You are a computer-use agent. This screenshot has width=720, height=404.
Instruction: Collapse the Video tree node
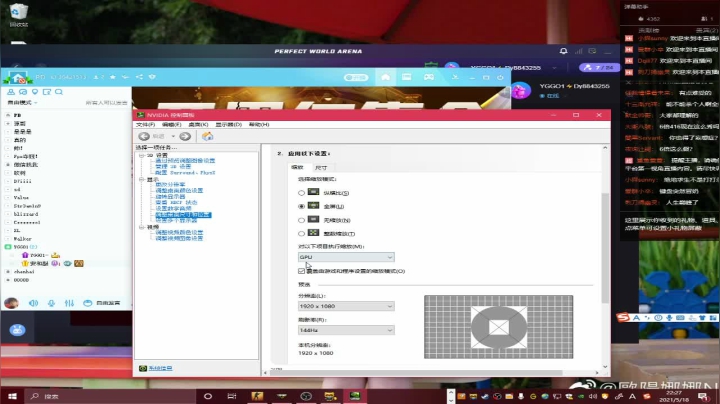click(x=142, y=227)
